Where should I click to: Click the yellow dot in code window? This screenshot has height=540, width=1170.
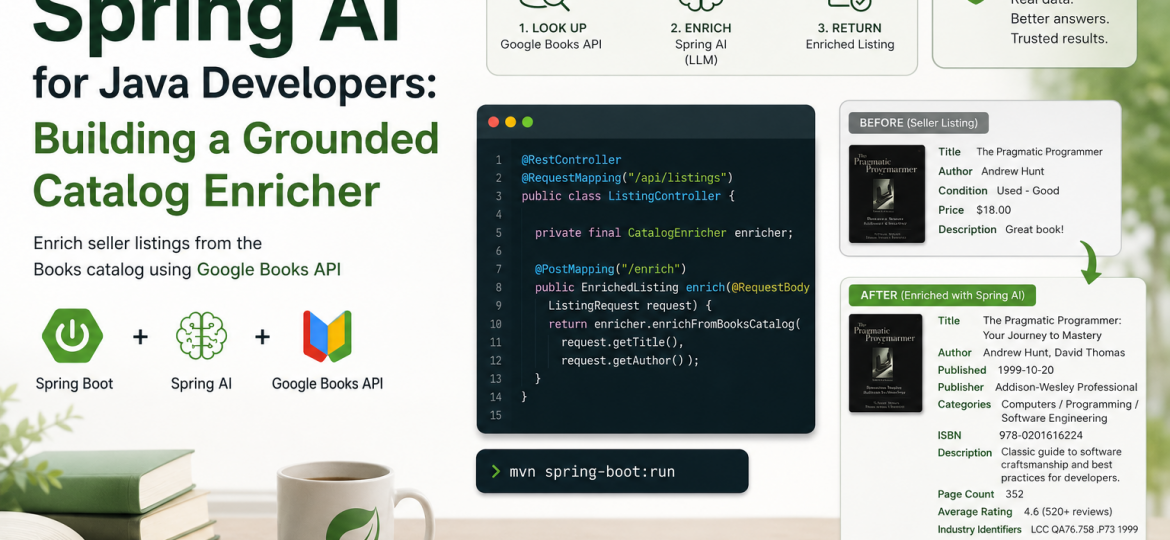pos(510,122)
